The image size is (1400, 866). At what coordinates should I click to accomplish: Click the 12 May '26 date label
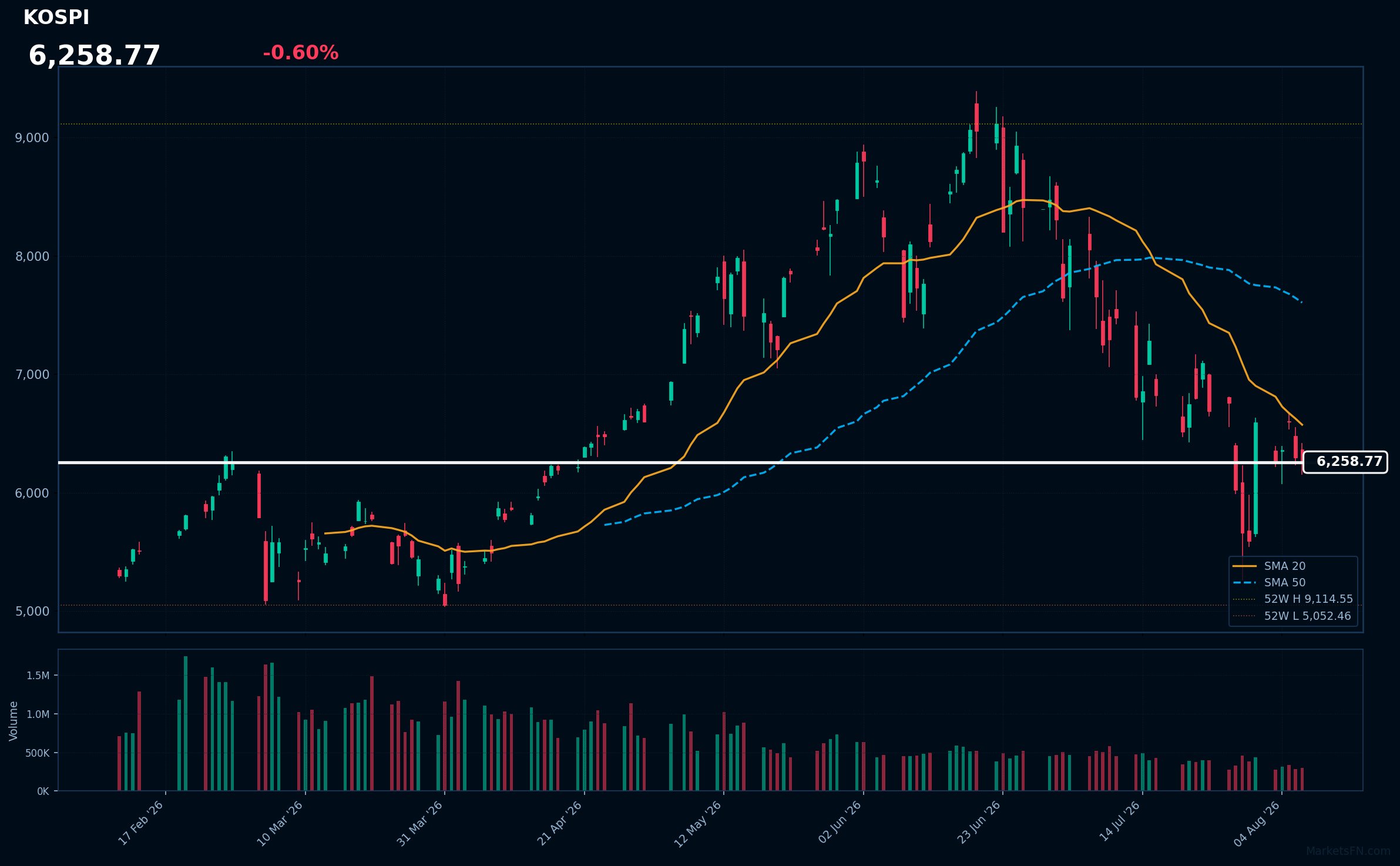pos(698,824)
